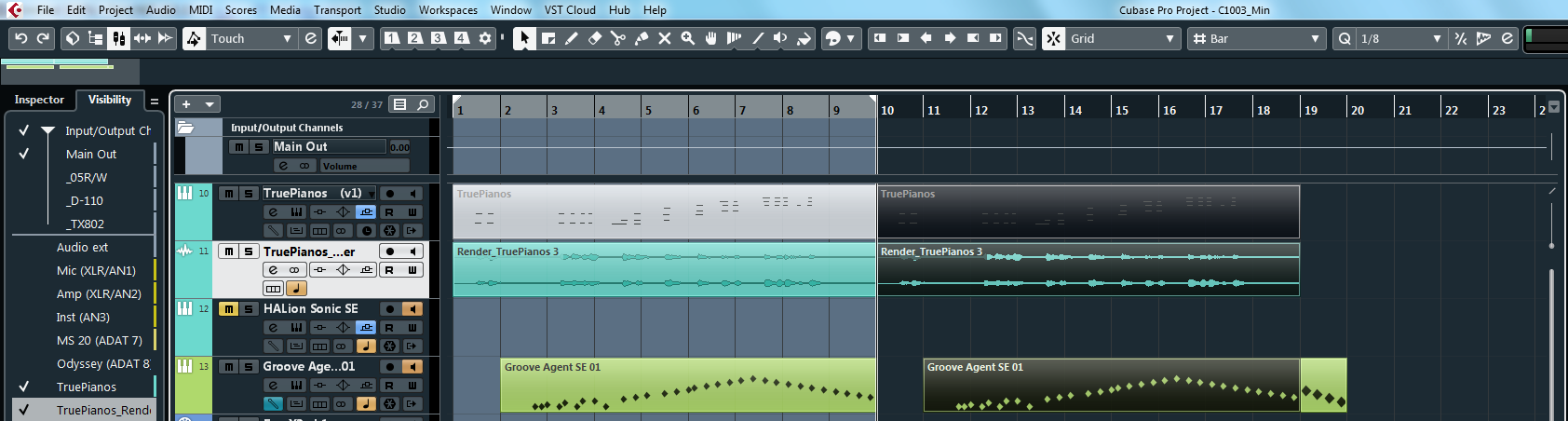The image size is (1568, 421).
Task: Open Edit Channel Settings for TruePianos track
Action: 273,212
